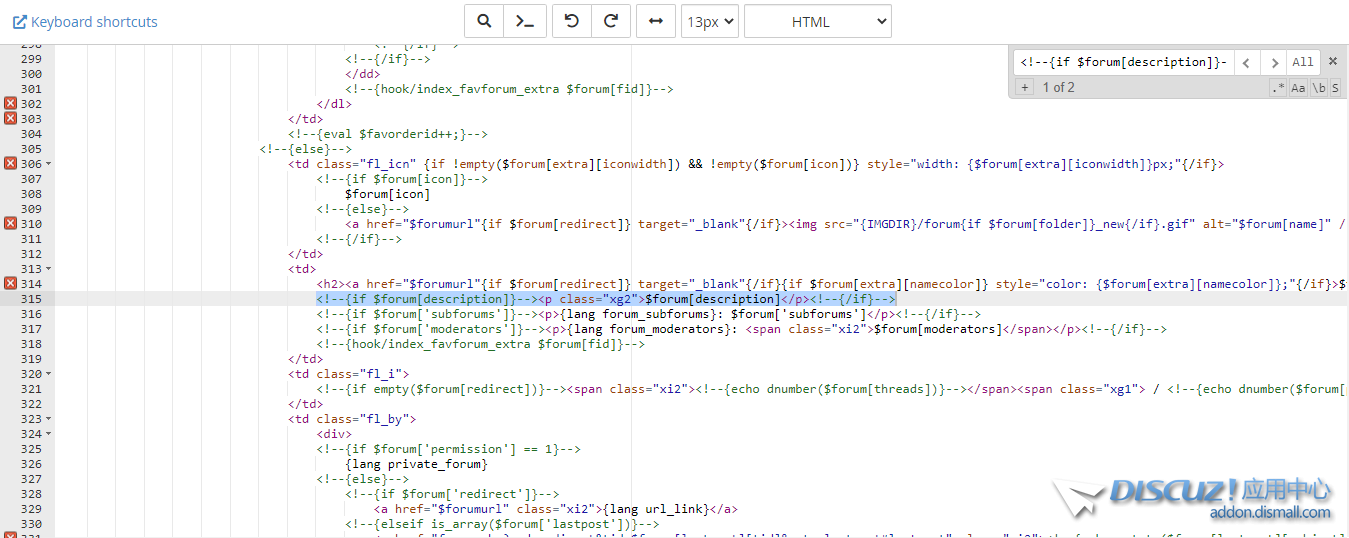Undo the last edit
This screenshot has width=1349, height=538.
[x=572, y=21]
